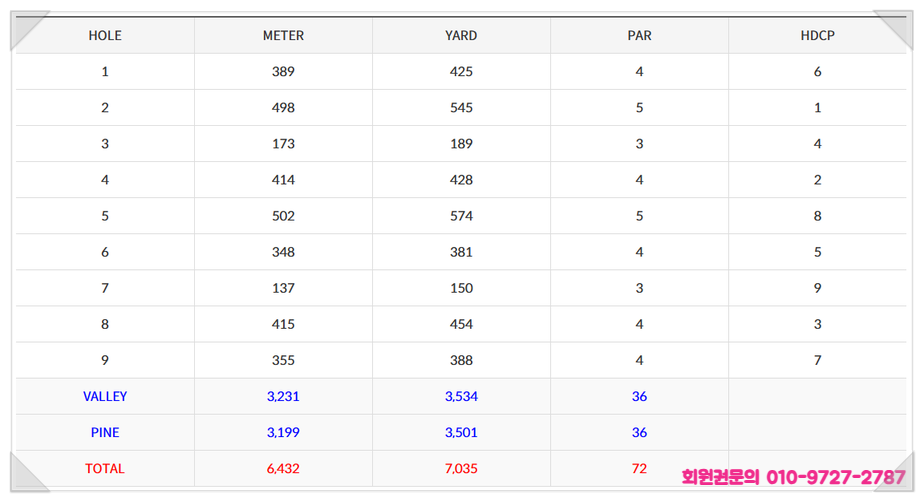Image resolution: width=924 pixels, height=502 pixels.
Task: Select the HDCP value in the 428 yard row
Action: (x=817, y=180)
